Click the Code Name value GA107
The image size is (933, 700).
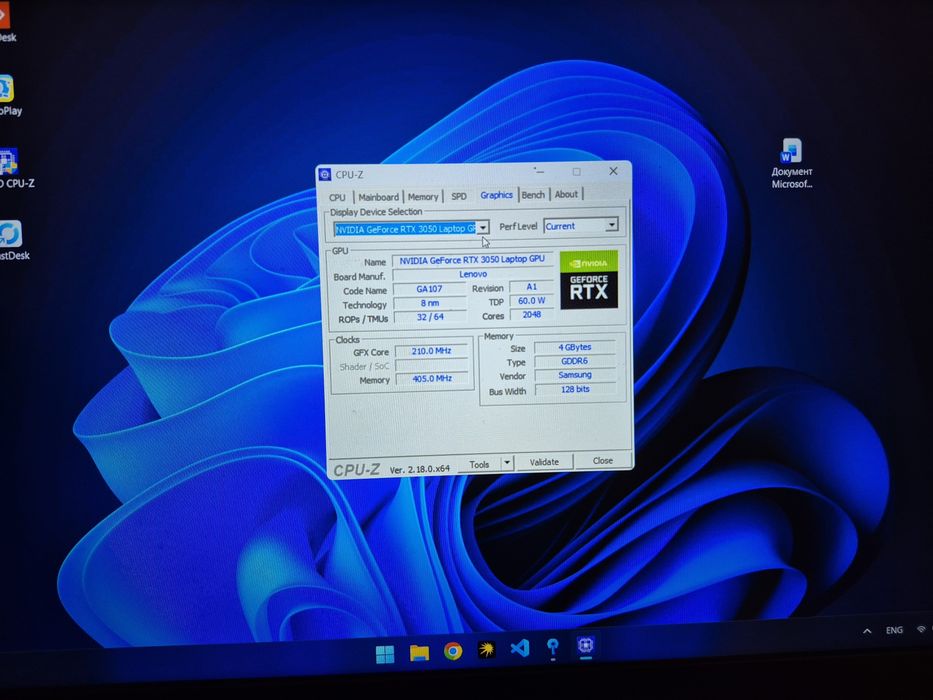(x=430, y=289)
